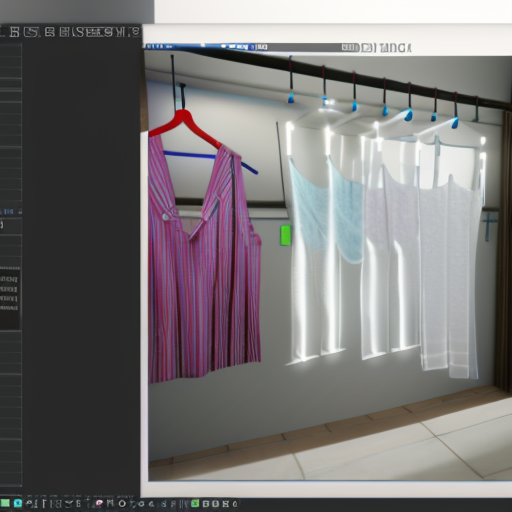The height and width of the screenshot is (512, 512).
Task: Click the pink round play icon in bottom toolbar
Action: click(x=99, y=503)
